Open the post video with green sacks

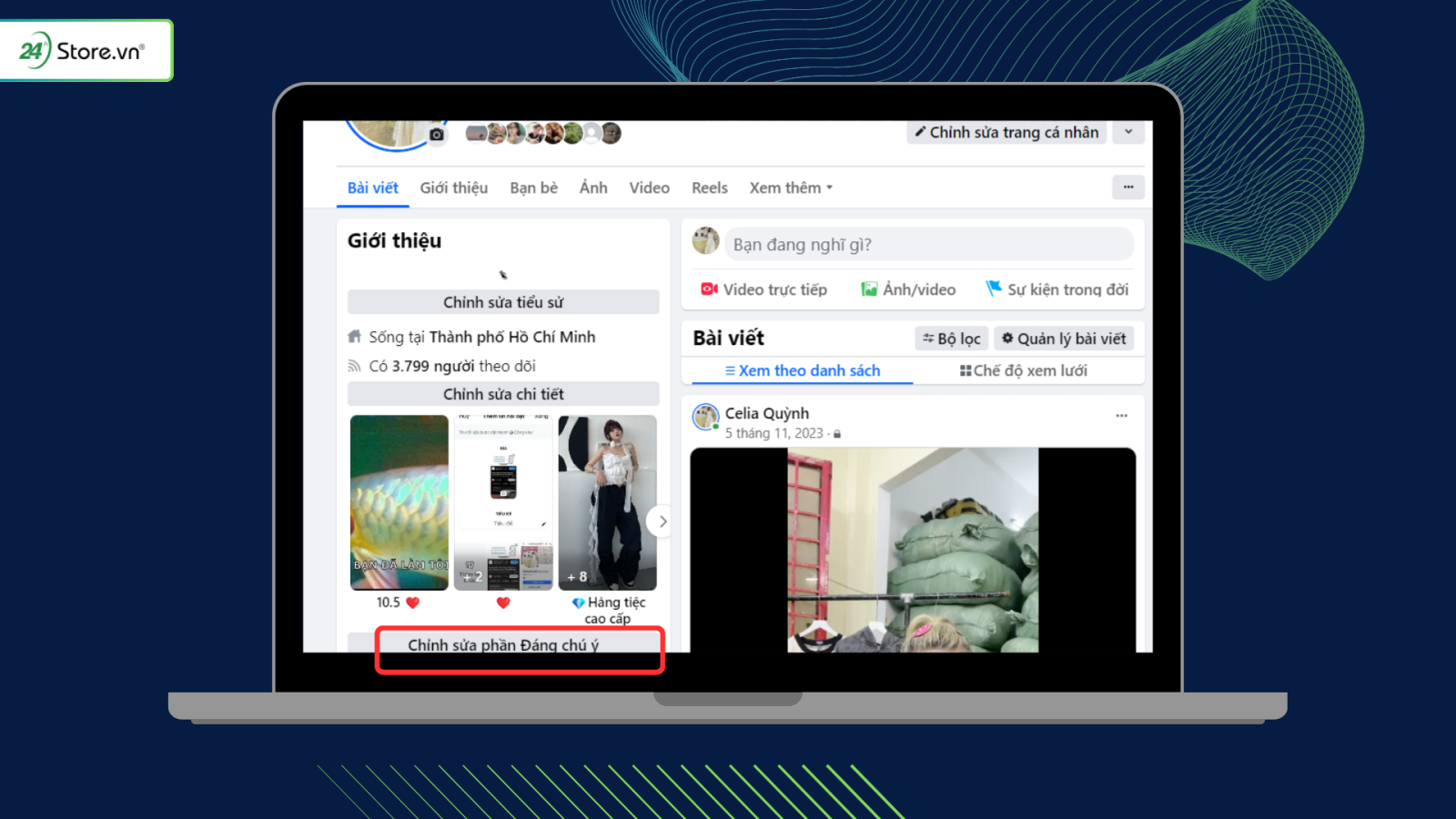click(913, 550)
